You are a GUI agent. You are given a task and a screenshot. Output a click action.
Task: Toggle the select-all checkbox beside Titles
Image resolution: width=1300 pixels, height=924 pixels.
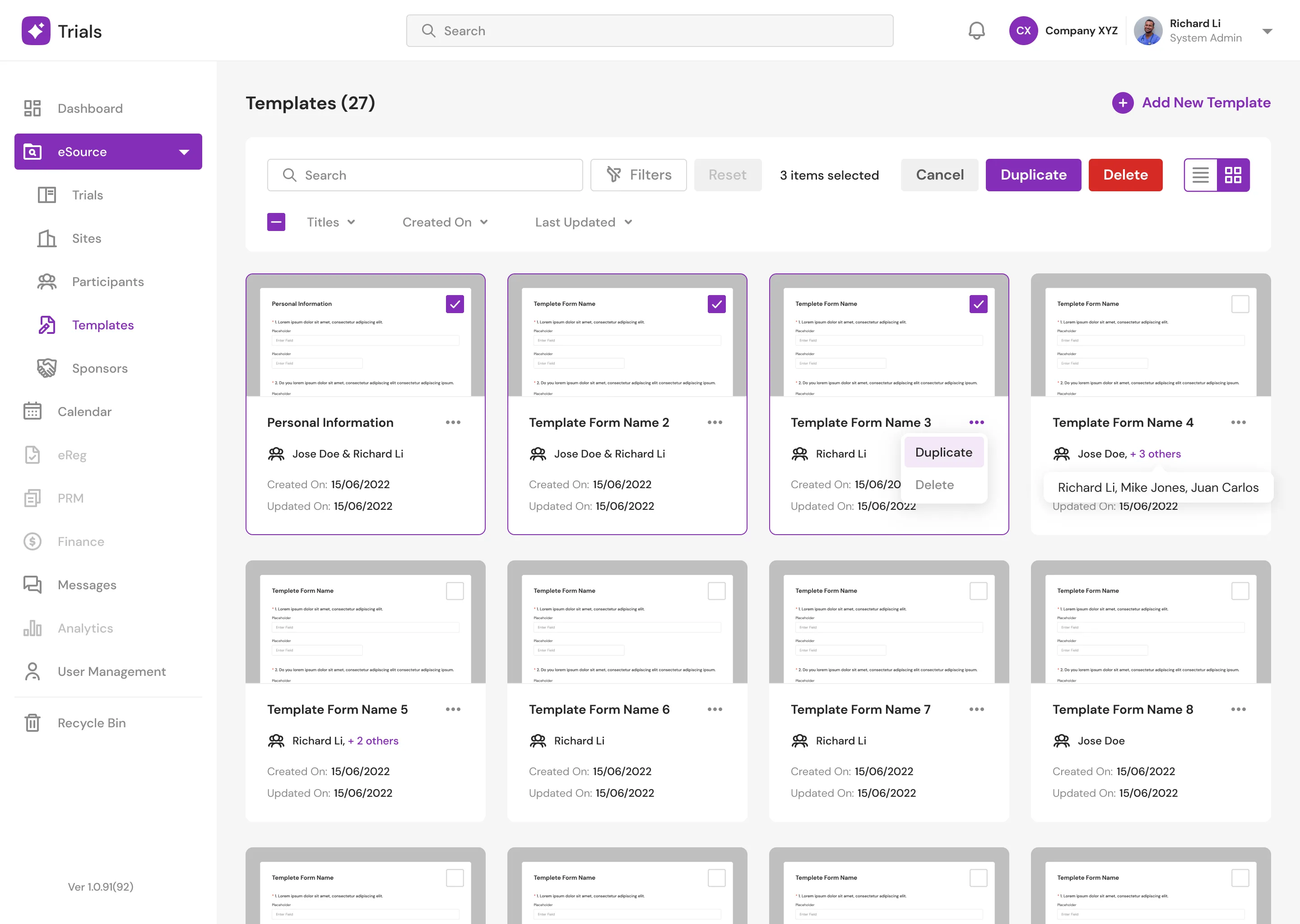(276, 222)
